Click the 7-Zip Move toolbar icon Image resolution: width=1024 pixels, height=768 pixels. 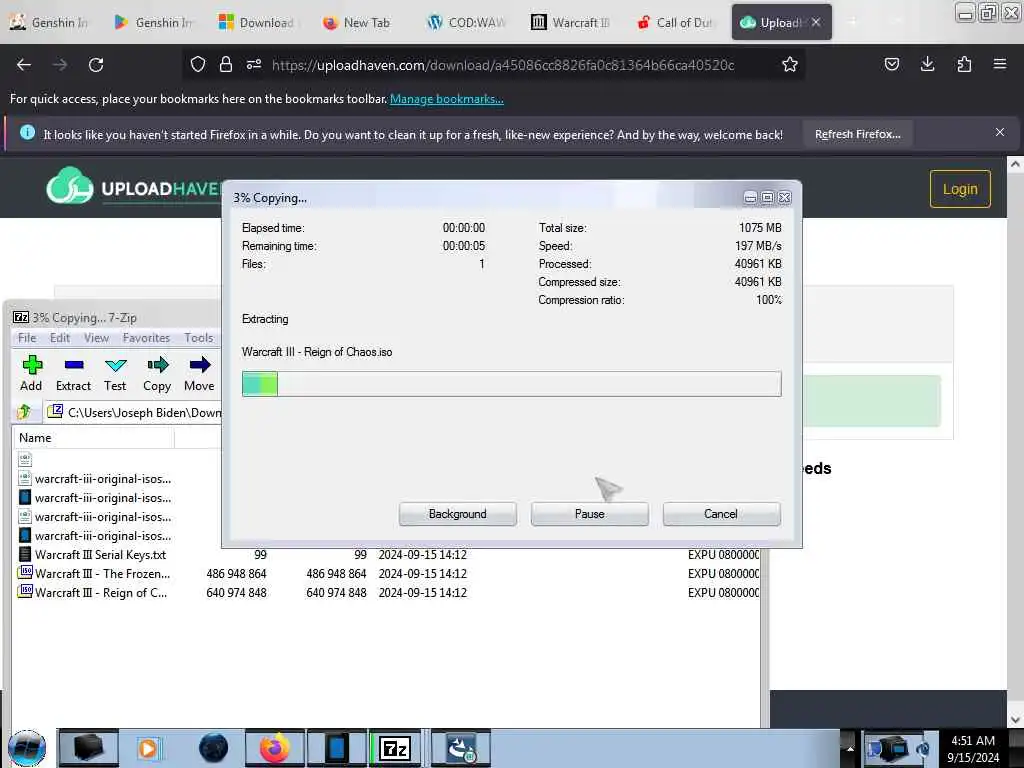(199, 374)
